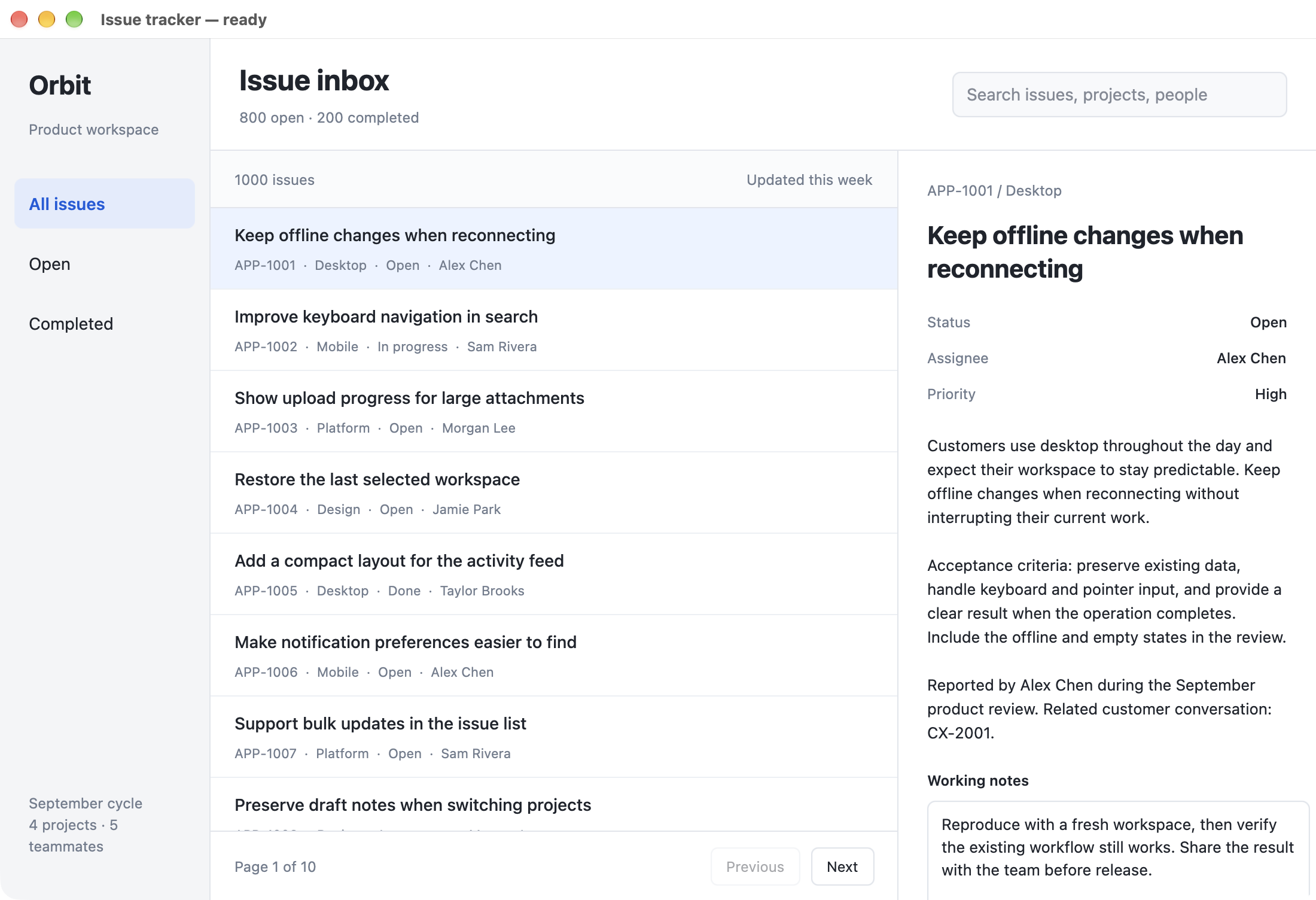Screen dimensions: 1316x900
Task: Focus the Search issues, projects, people field
Action: (1119, 95)
